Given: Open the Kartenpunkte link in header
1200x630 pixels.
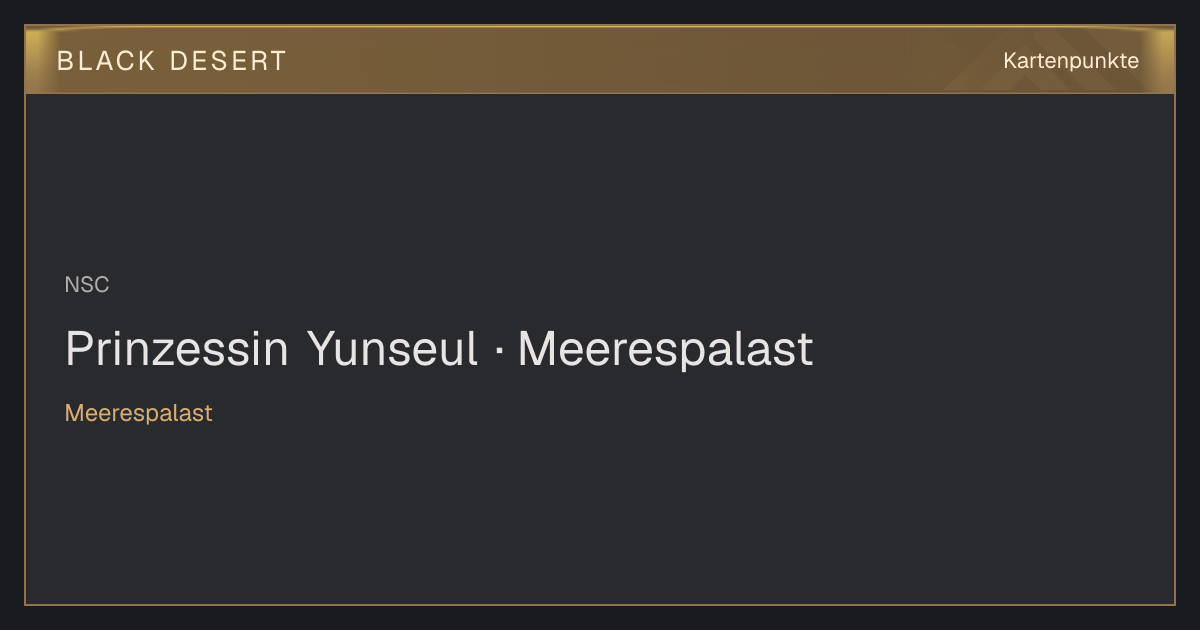Looking at the screenshot, I should click(x=1071, y=61).
